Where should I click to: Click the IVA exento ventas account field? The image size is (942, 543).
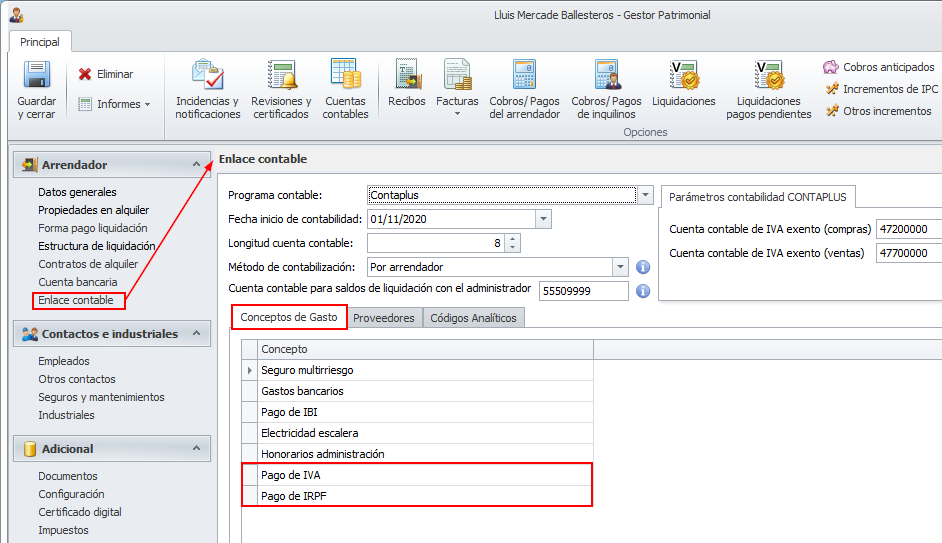point(909,253)
